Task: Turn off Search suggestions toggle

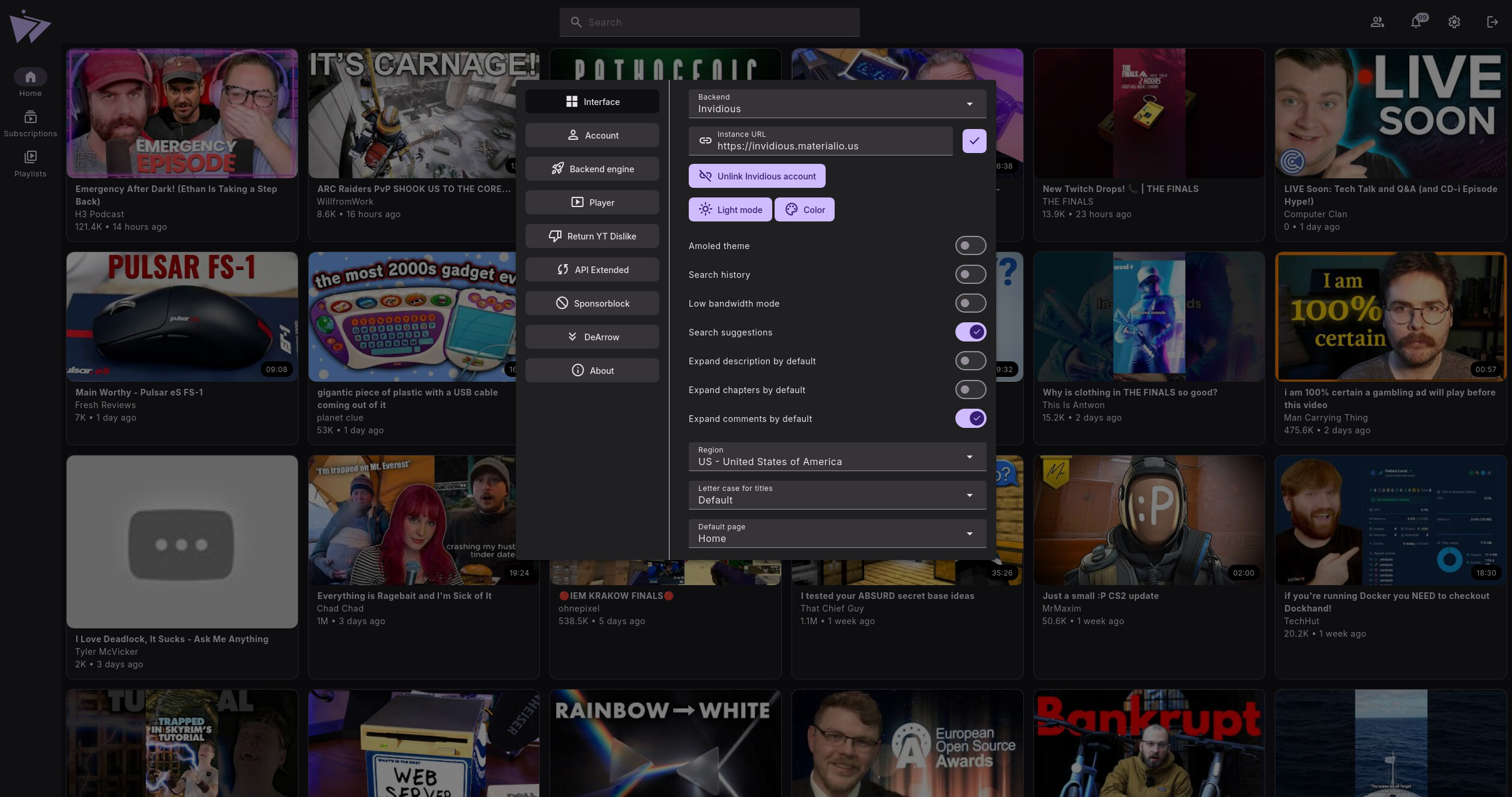Action: point(970,332)
